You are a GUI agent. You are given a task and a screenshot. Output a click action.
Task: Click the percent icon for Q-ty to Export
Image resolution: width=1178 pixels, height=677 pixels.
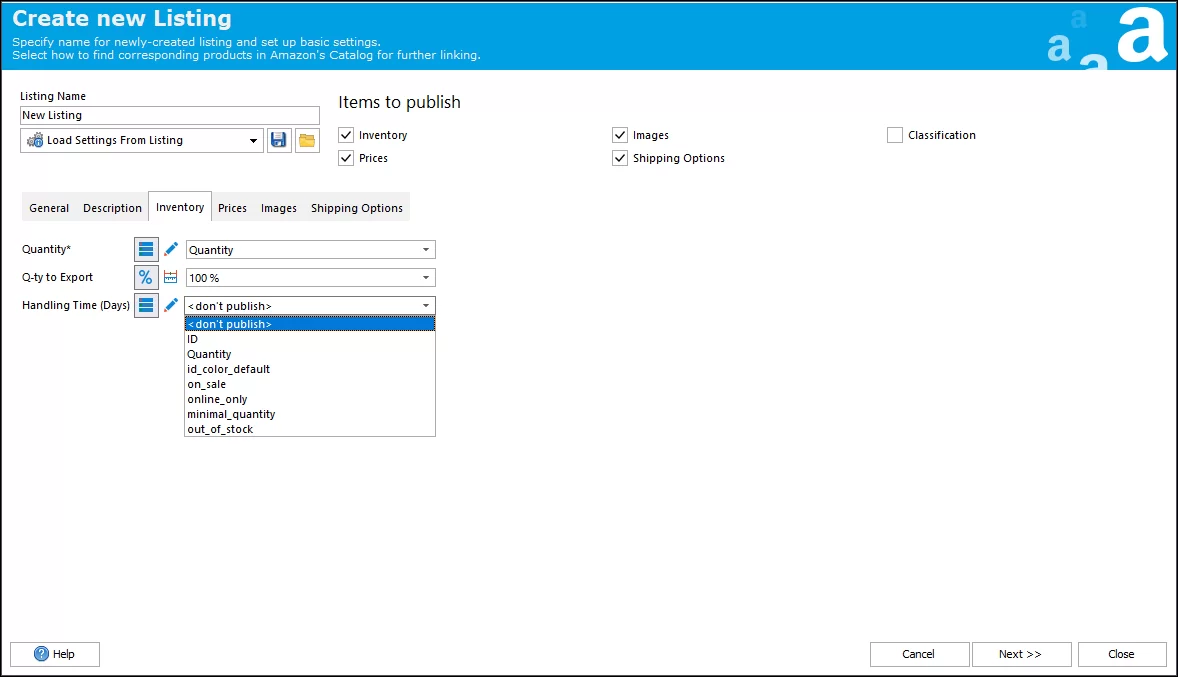[146, 278]
